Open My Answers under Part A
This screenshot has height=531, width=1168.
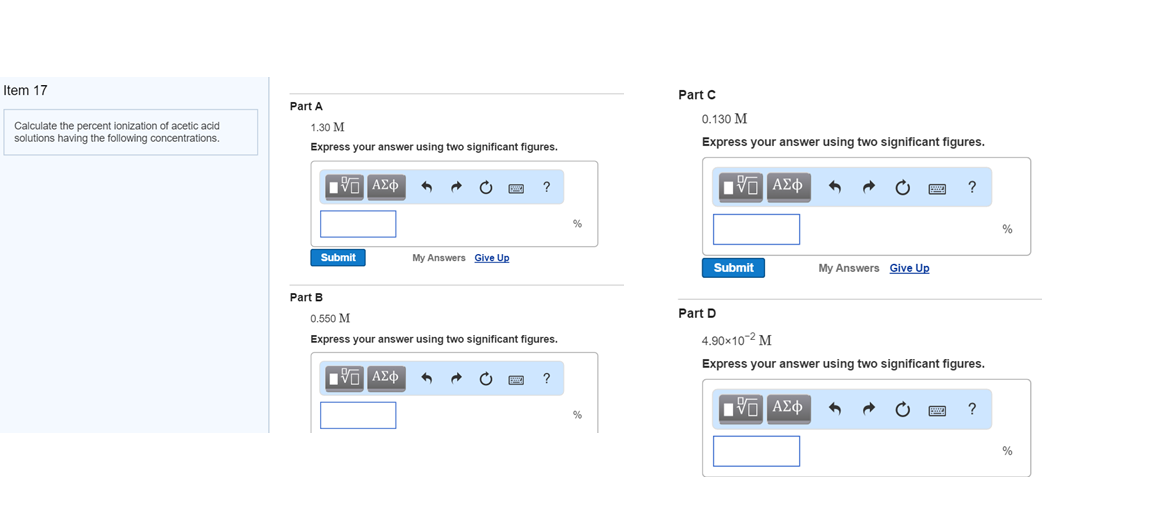tap(439, 258)
